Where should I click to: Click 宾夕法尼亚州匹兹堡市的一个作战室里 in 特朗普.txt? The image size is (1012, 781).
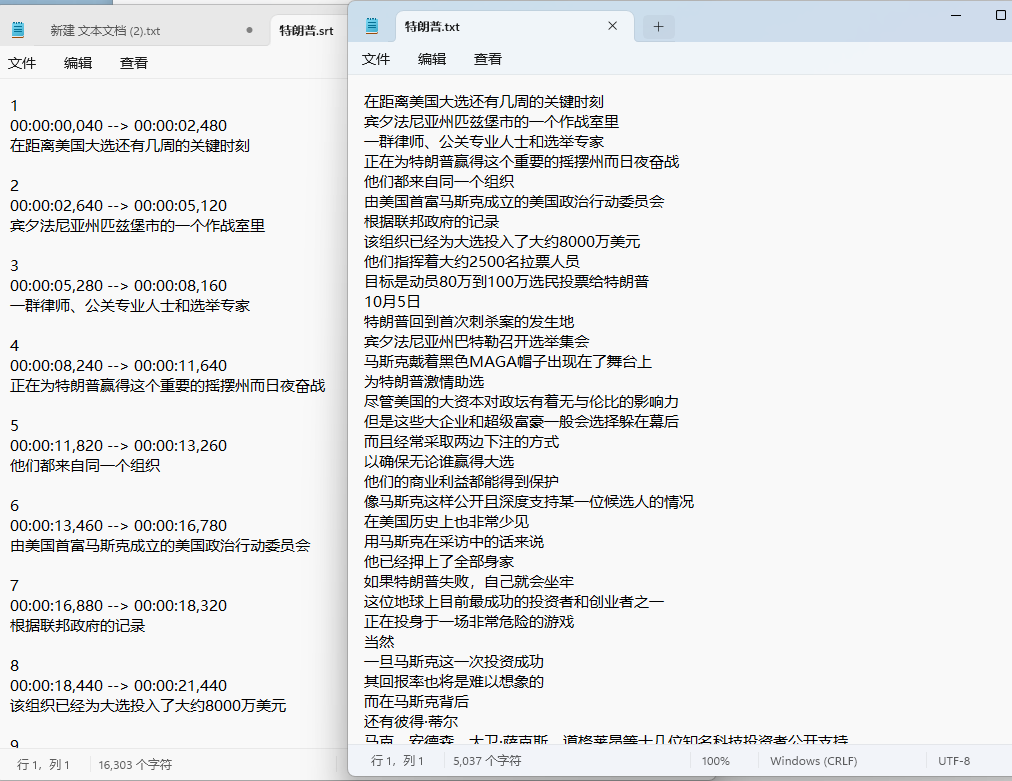(491, 122)
